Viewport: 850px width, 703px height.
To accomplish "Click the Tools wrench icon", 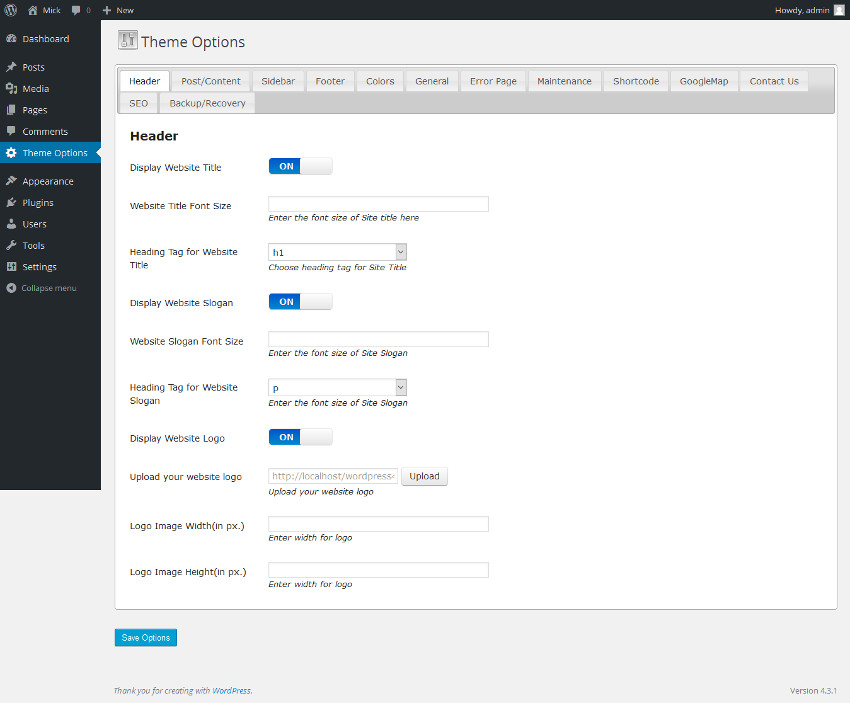I will click(11, 246).
